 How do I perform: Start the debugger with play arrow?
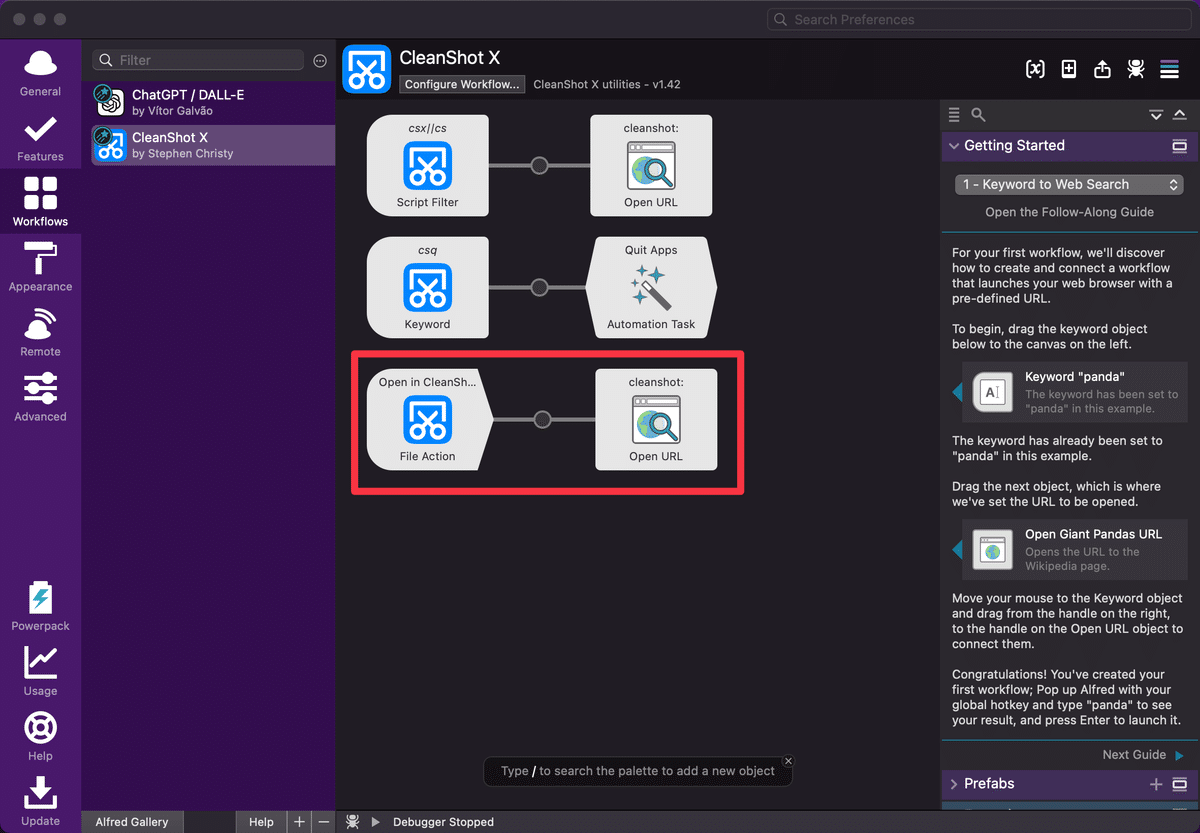(376, 822)
